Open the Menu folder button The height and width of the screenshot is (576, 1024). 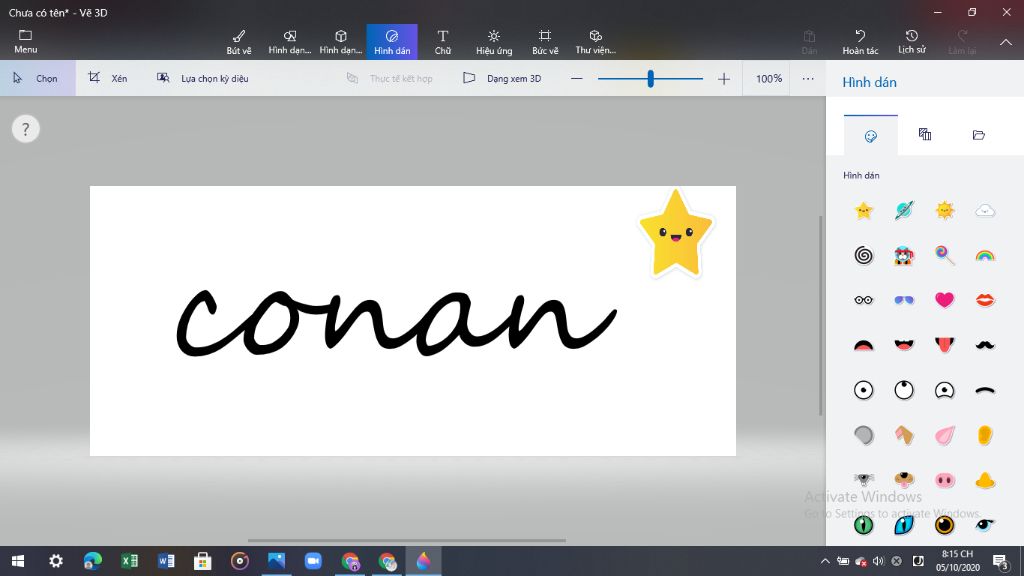tap(25, 41)
